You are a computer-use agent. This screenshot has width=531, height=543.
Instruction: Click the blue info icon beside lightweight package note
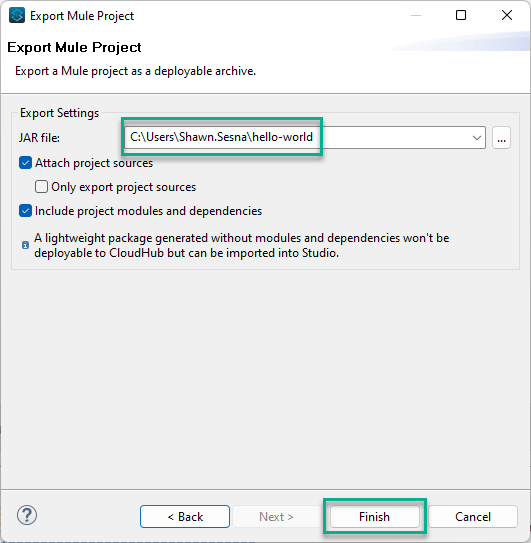click(25, 245)
